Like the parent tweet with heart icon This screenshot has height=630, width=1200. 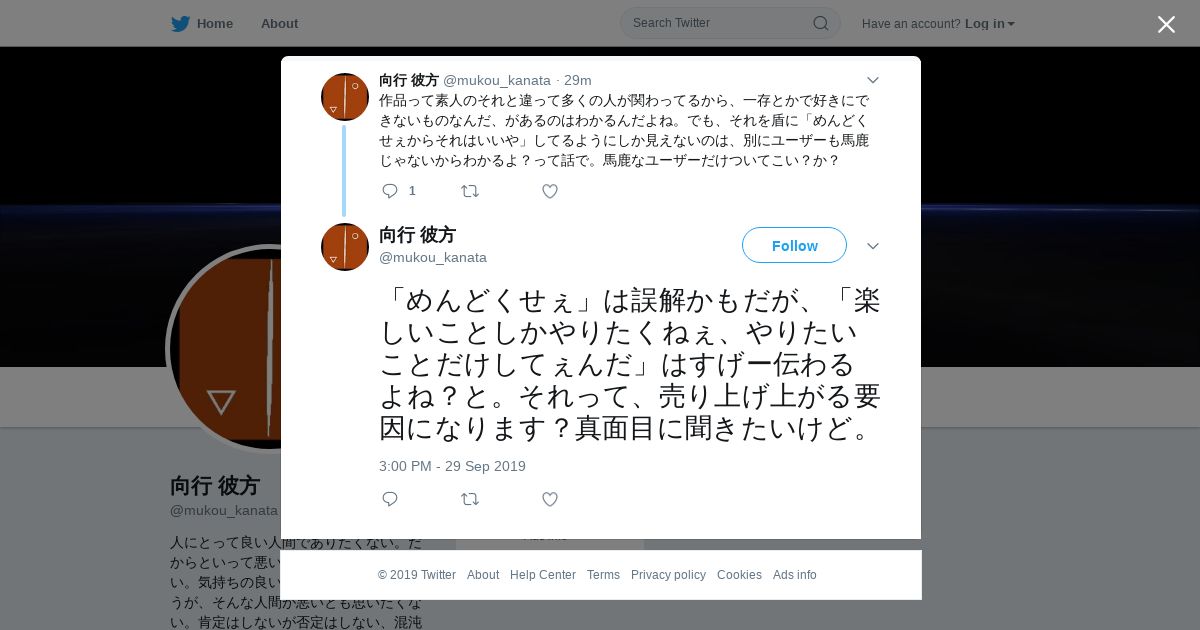point(550,191)
